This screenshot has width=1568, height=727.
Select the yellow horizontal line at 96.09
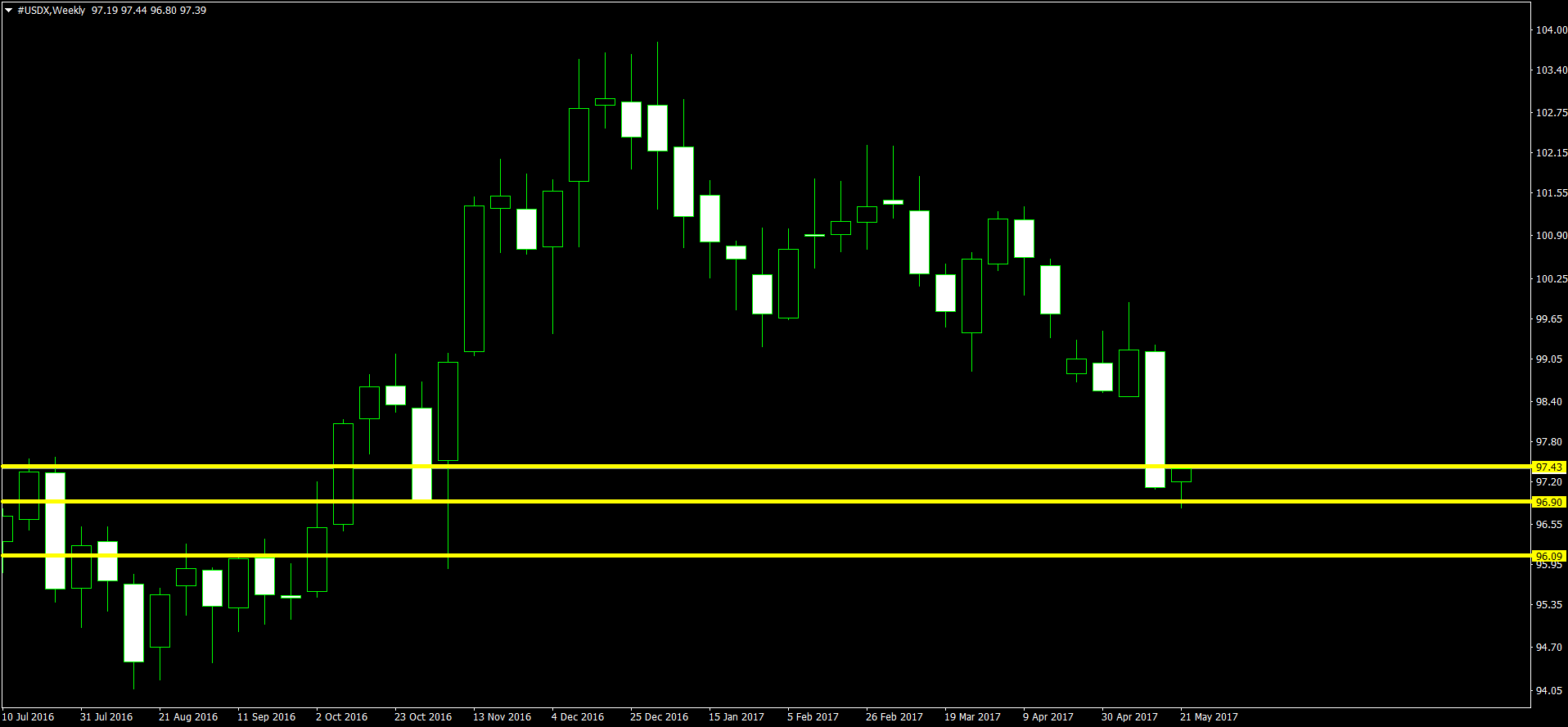[x=765, y=555]
